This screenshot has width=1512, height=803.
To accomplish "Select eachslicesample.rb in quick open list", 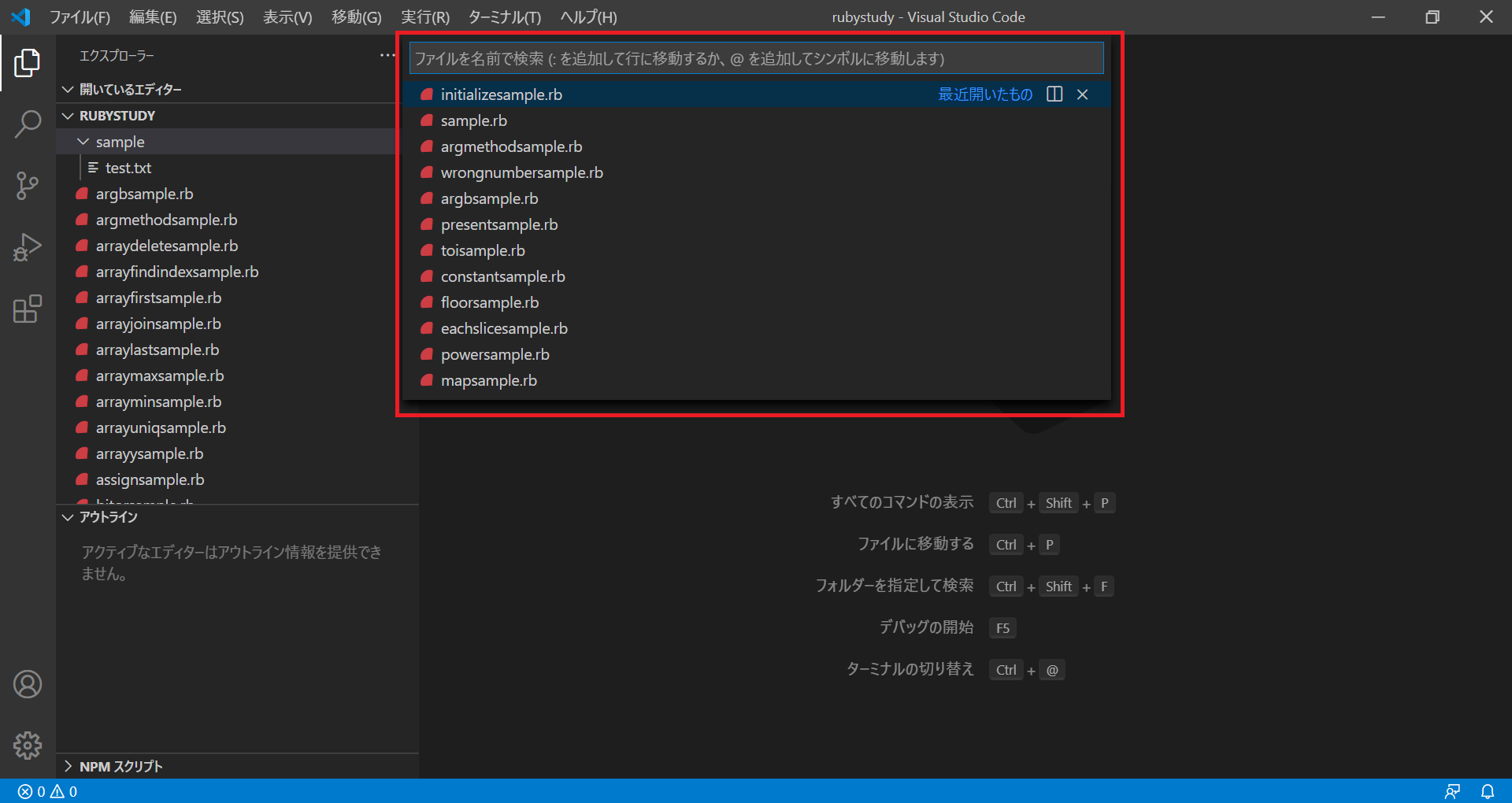I will 756,328.
